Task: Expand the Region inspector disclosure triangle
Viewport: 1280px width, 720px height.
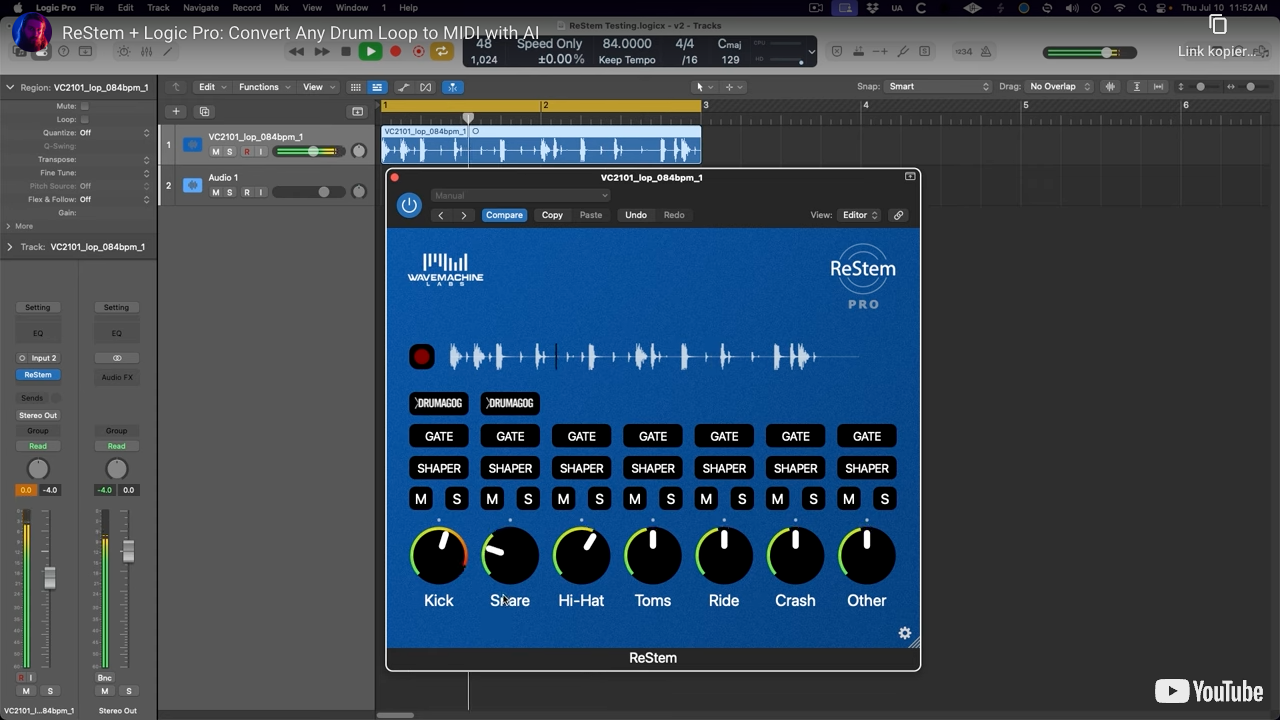Action: 10,87
